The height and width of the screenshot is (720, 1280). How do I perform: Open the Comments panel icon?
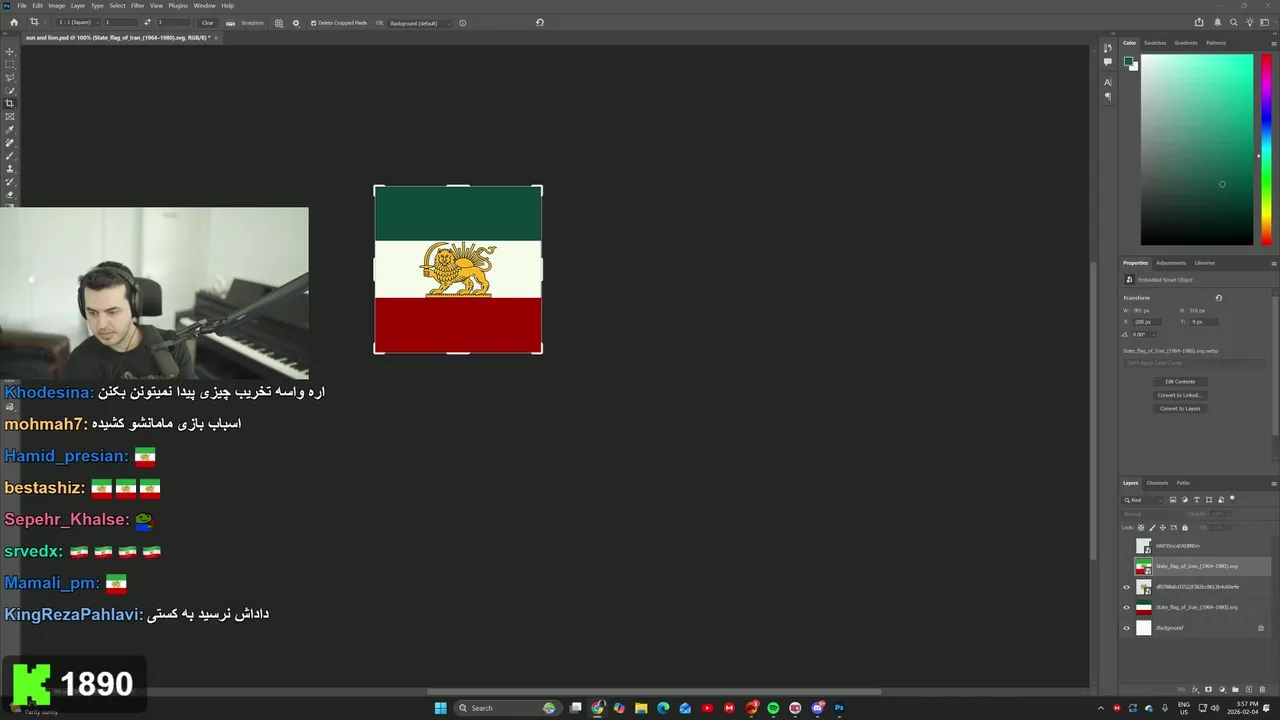coord(1107,61)
